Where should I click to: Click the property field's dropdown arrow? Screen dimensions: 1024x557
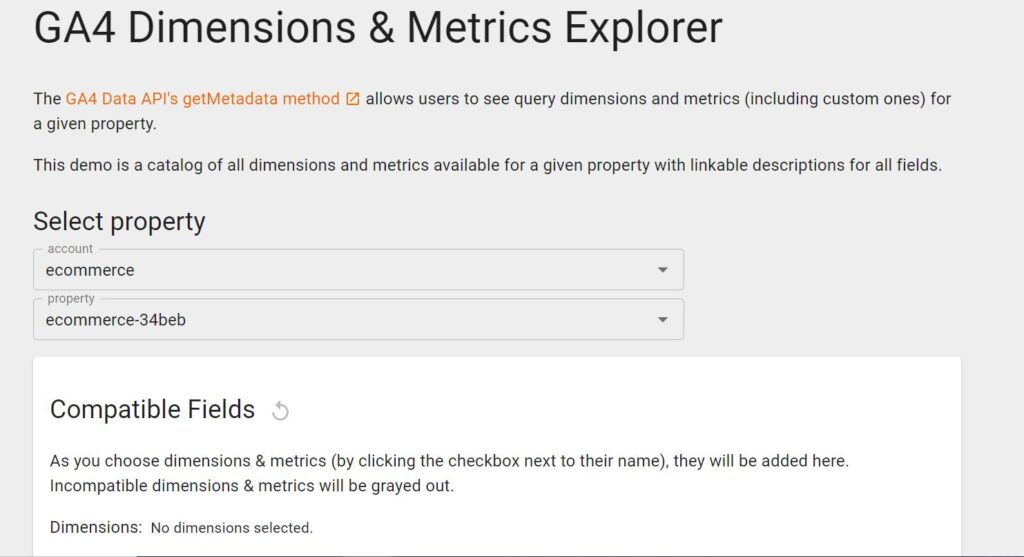[x=662, y=320]
